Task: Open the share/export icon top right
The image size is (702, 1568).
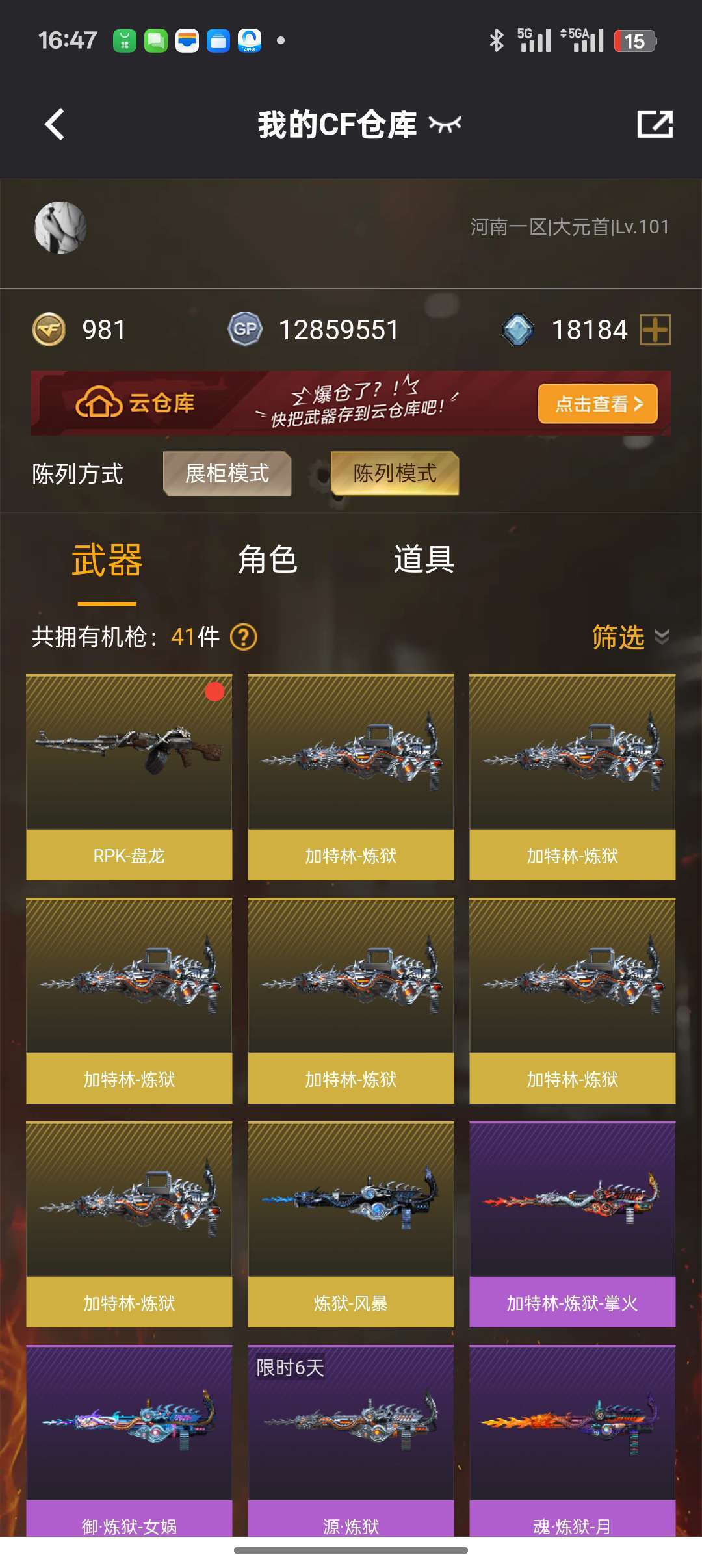Action: [655, 124]
